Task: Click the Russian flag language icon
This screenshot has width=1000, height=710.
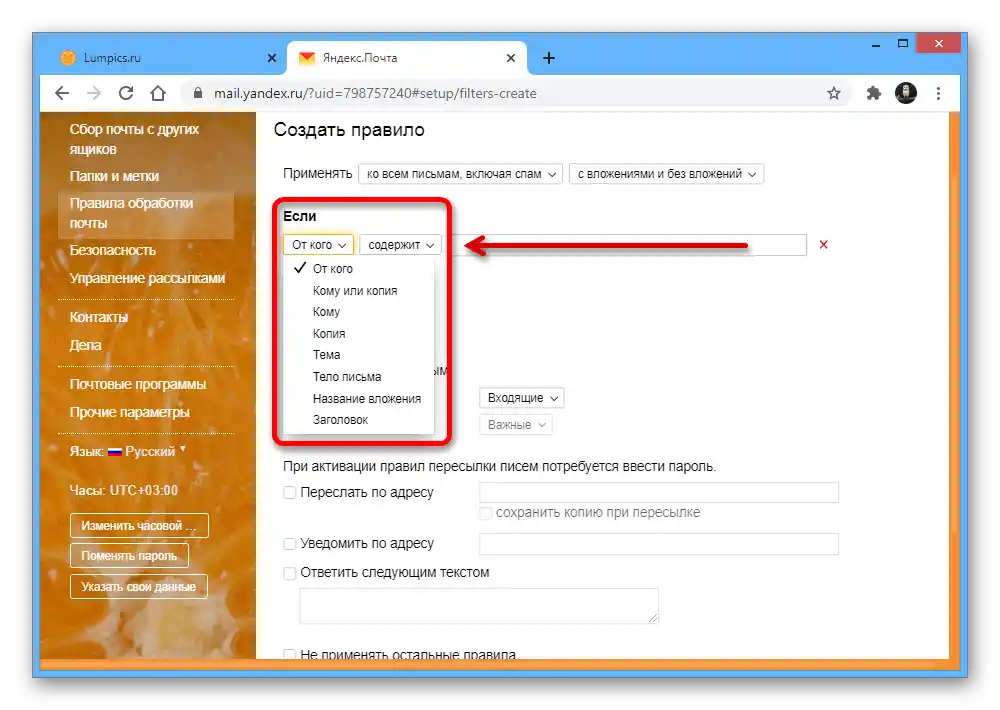Action: click(x=115, y=452)
